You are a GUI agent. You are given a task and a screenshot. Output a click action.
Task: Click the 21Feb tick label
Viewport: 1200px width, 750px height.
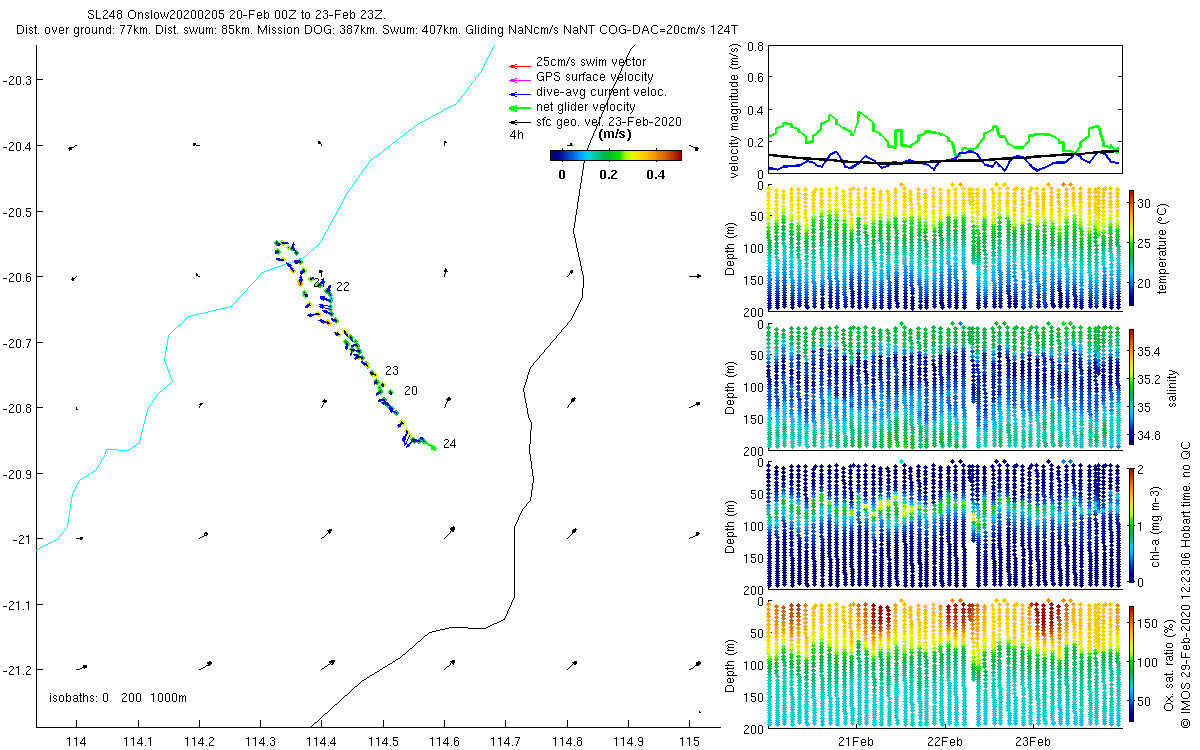(x=856, y=742)
